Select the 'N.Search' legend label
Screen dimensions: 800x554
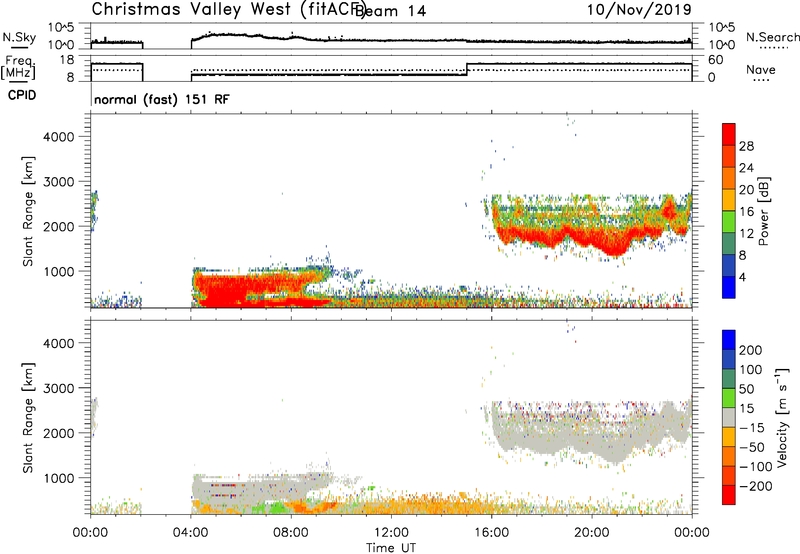pyautogui.click(x=772, y=37)
